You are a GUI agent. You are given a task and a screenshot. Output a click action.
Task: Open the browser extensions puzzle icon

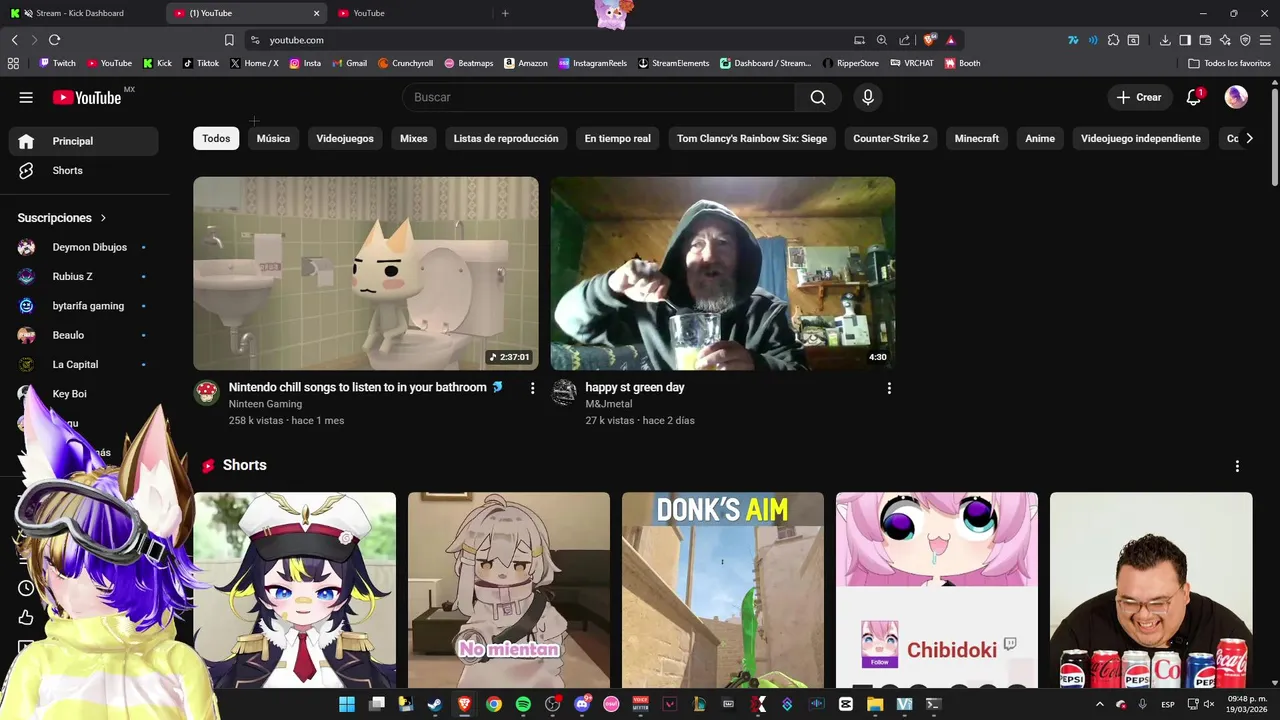[x=1113, y=40]
